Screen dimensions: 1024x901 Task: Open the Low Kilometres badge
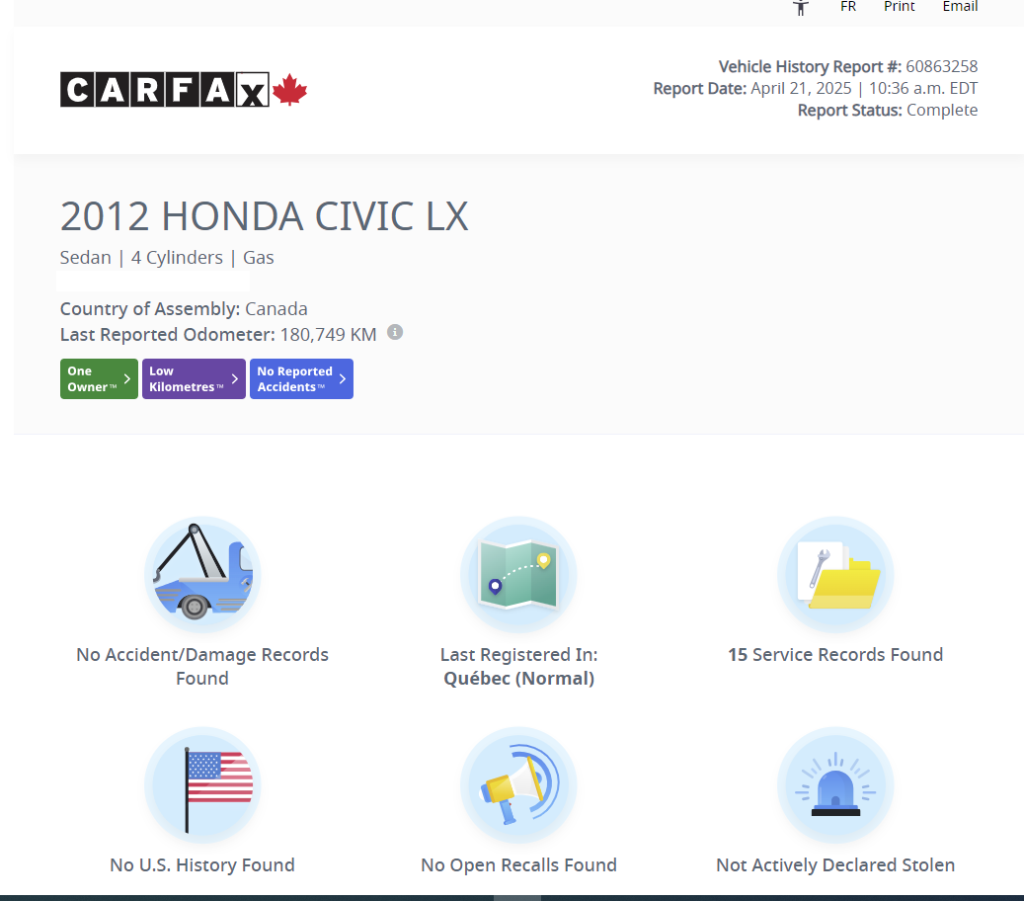coord(193,379)
